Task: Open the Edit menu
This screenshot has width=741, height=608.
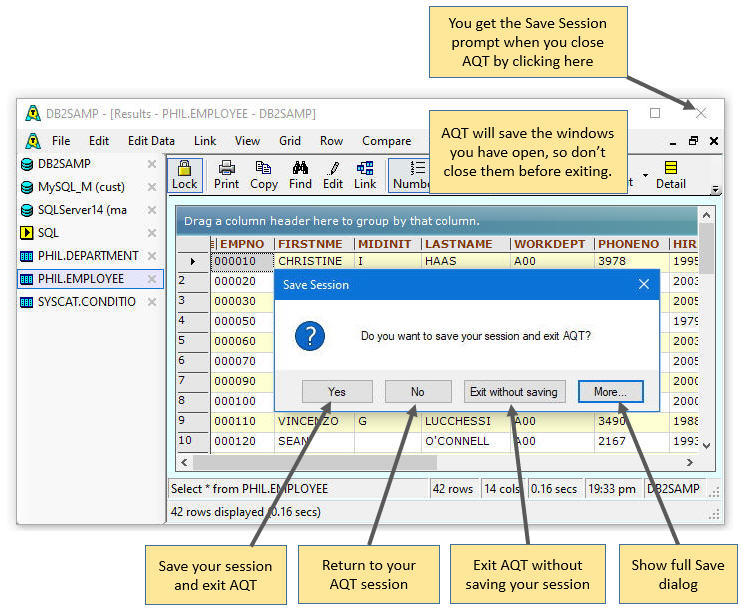Action: click(99, 141)
